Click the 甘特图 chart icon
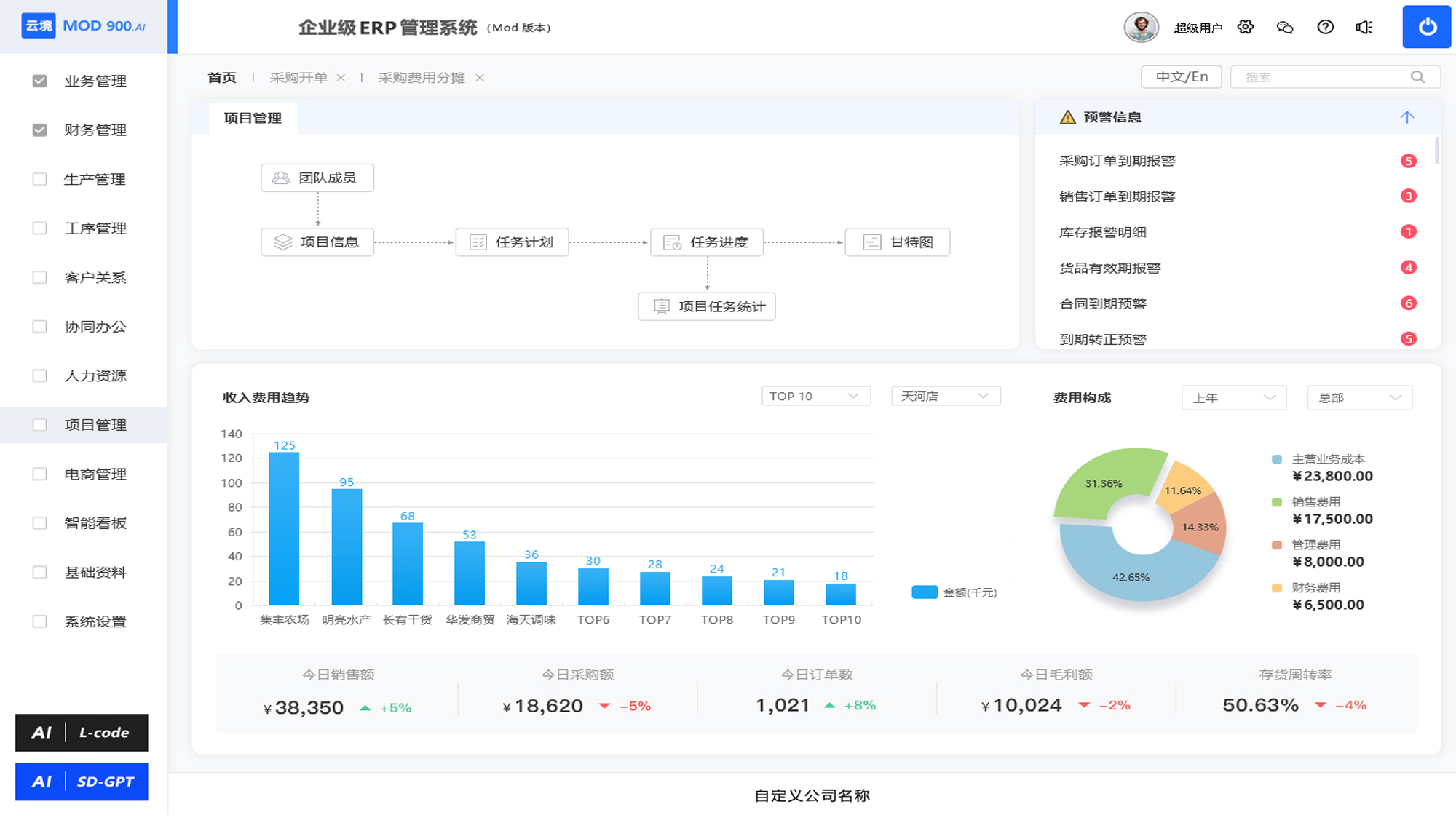Screen dimensions: 1456x815 (x=871, y=242)
